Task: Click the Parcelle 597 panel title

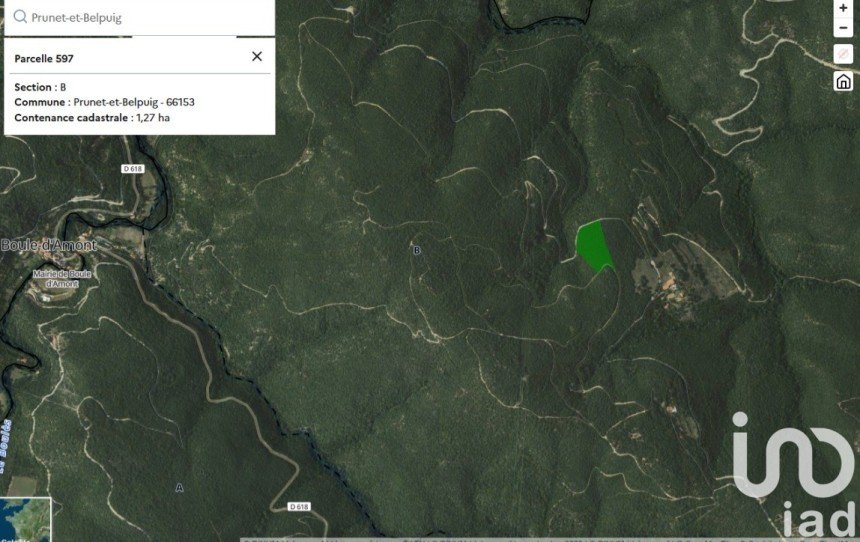Action: tap(44, 59)
